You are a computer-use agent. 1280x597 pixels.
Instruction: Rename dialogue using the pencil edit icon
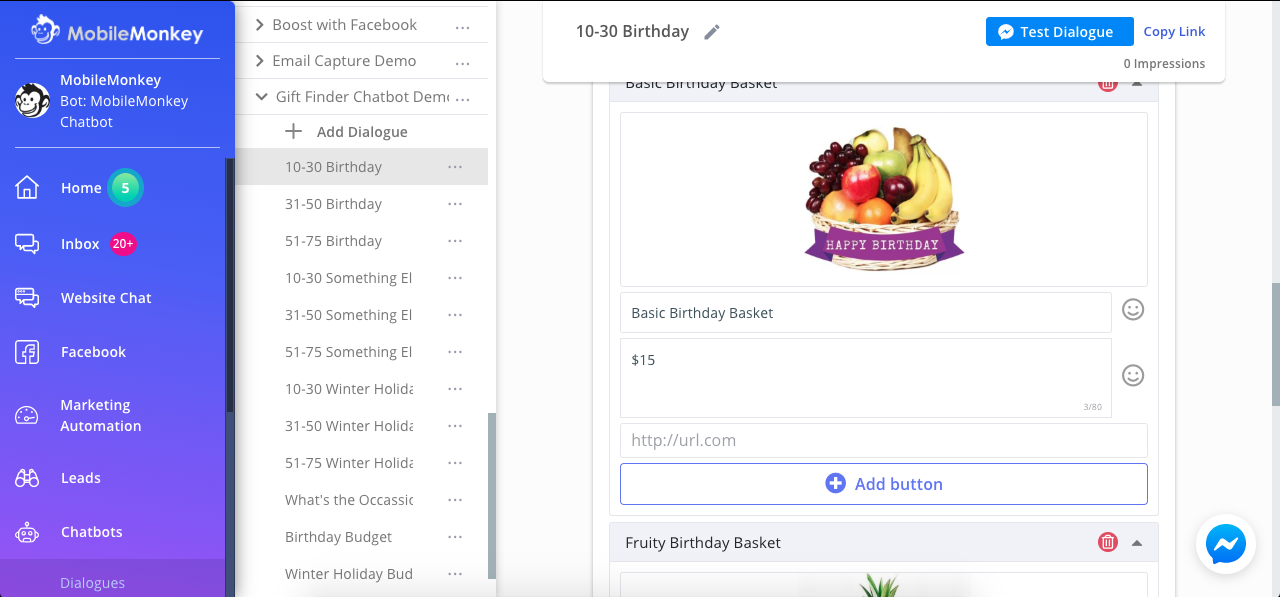[711, 31]
